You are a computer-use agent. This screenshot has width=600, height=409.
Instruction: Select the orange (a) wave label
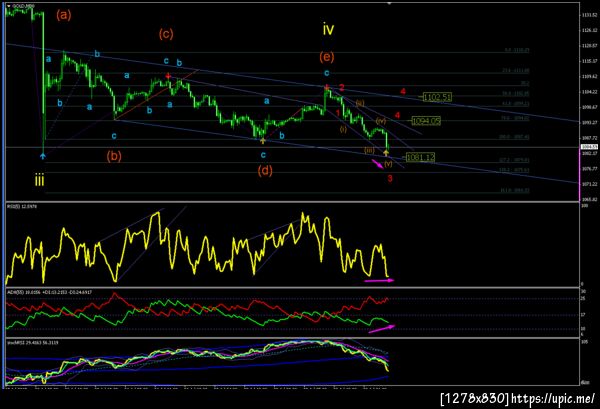tap(64, 15)
